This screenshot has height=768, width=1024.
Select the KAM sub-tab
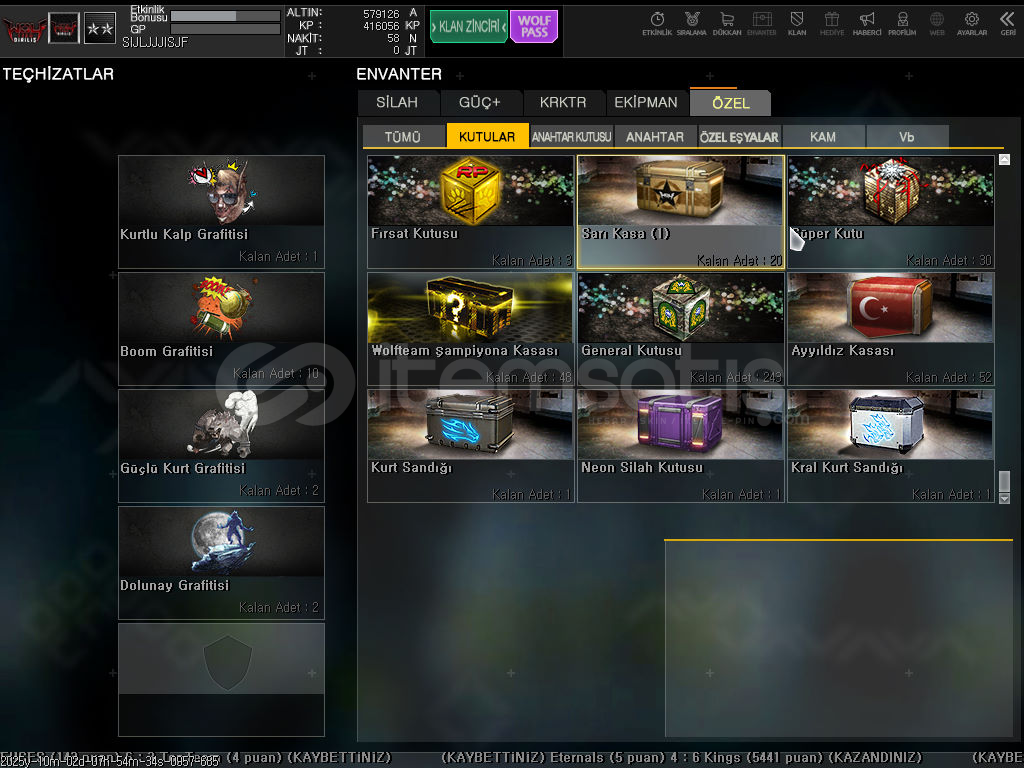(x=823, y=136)
